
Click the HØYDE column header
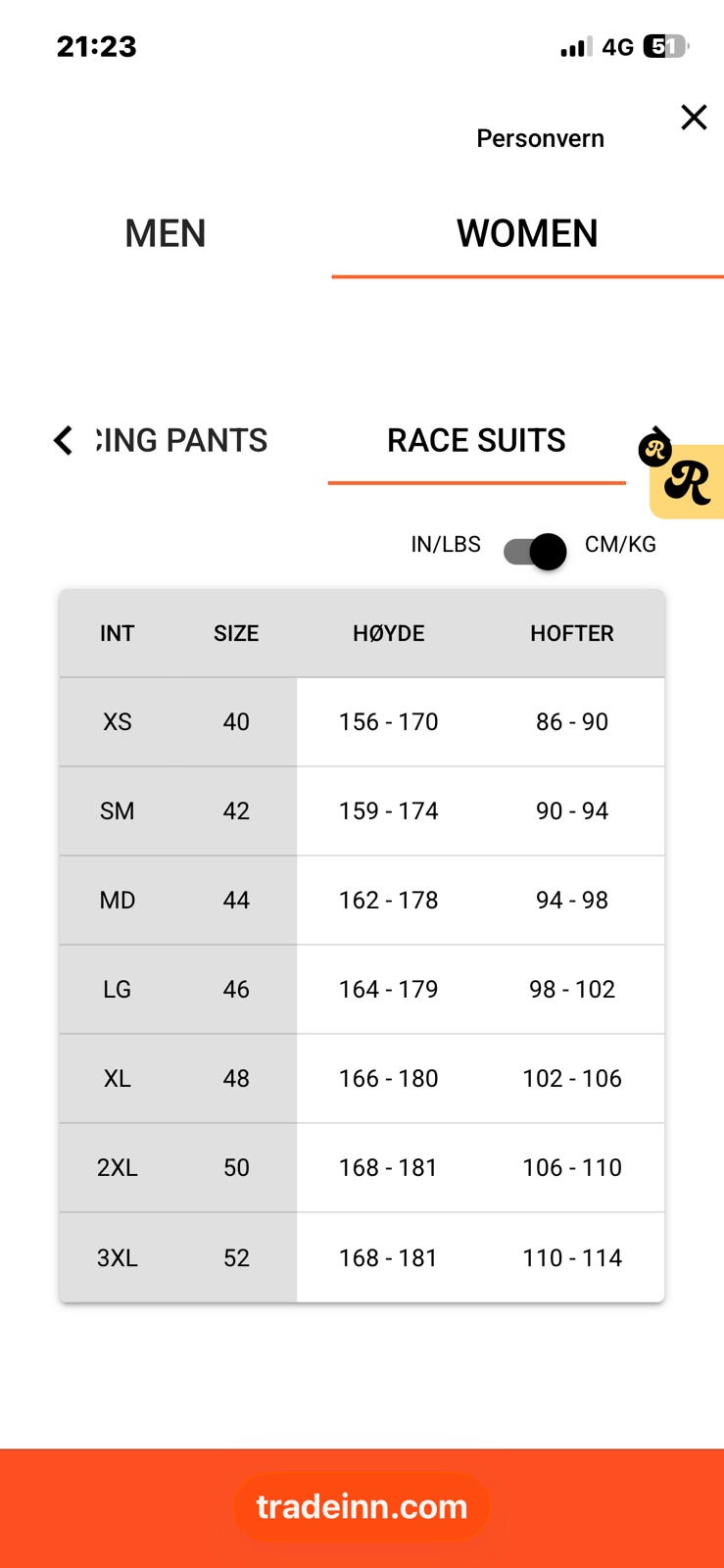pyautogui.click(x=389, y=633)
